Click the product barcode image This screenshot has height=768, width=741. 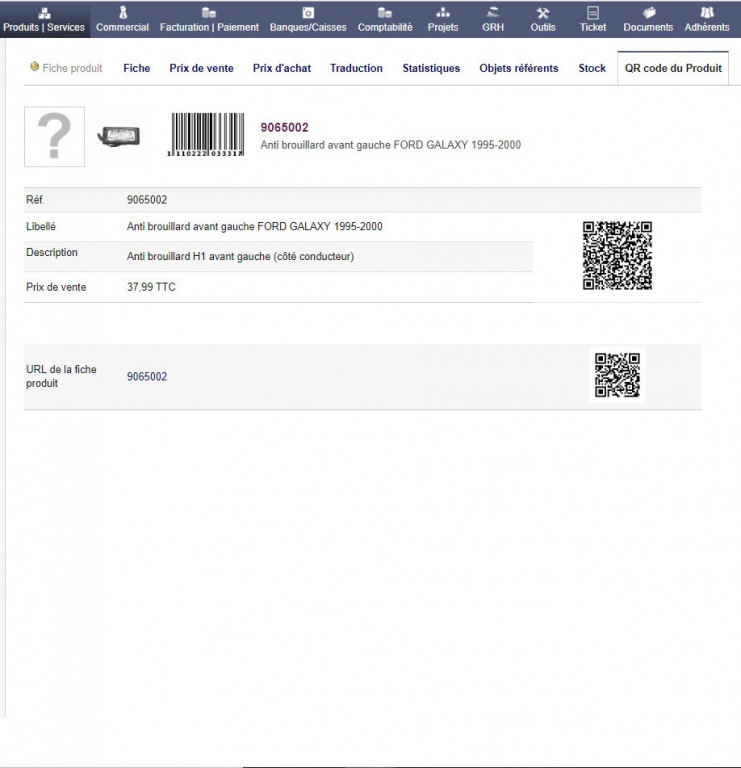[206, 135]
